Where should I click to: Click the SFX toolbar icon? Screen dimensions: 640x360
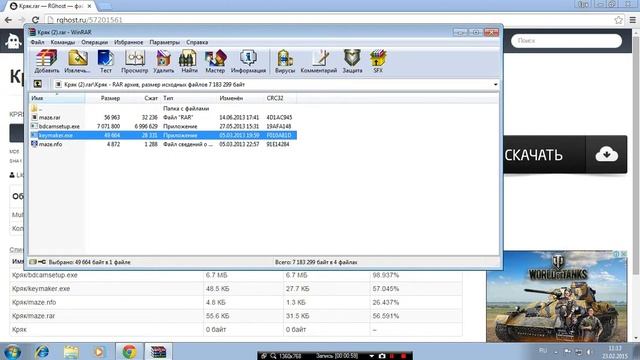(378, 61)
